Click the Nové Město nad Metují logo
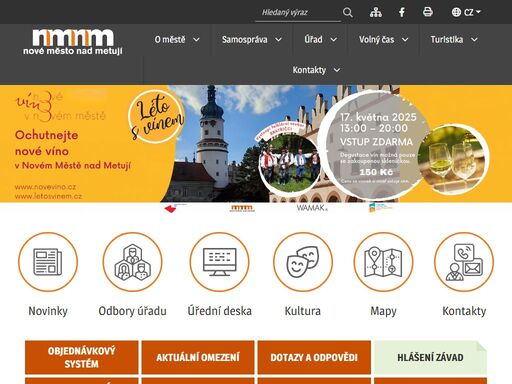The image size is (512, 384). 73,42
